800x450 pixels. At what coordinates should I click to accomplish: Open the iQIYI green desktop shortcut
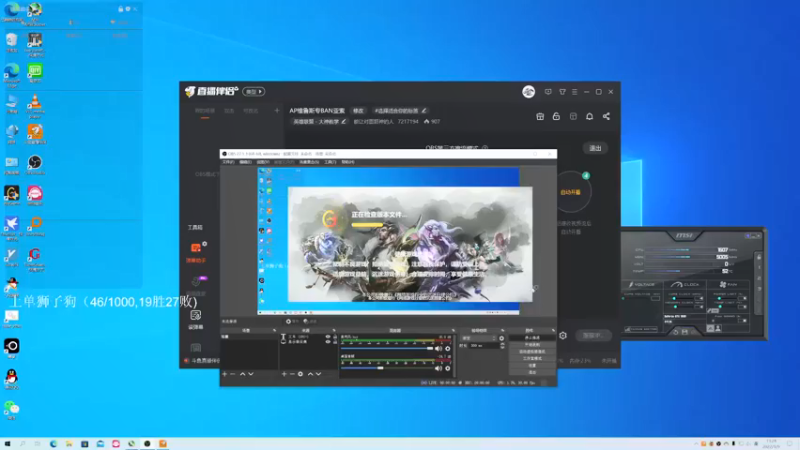pos(35,72)
